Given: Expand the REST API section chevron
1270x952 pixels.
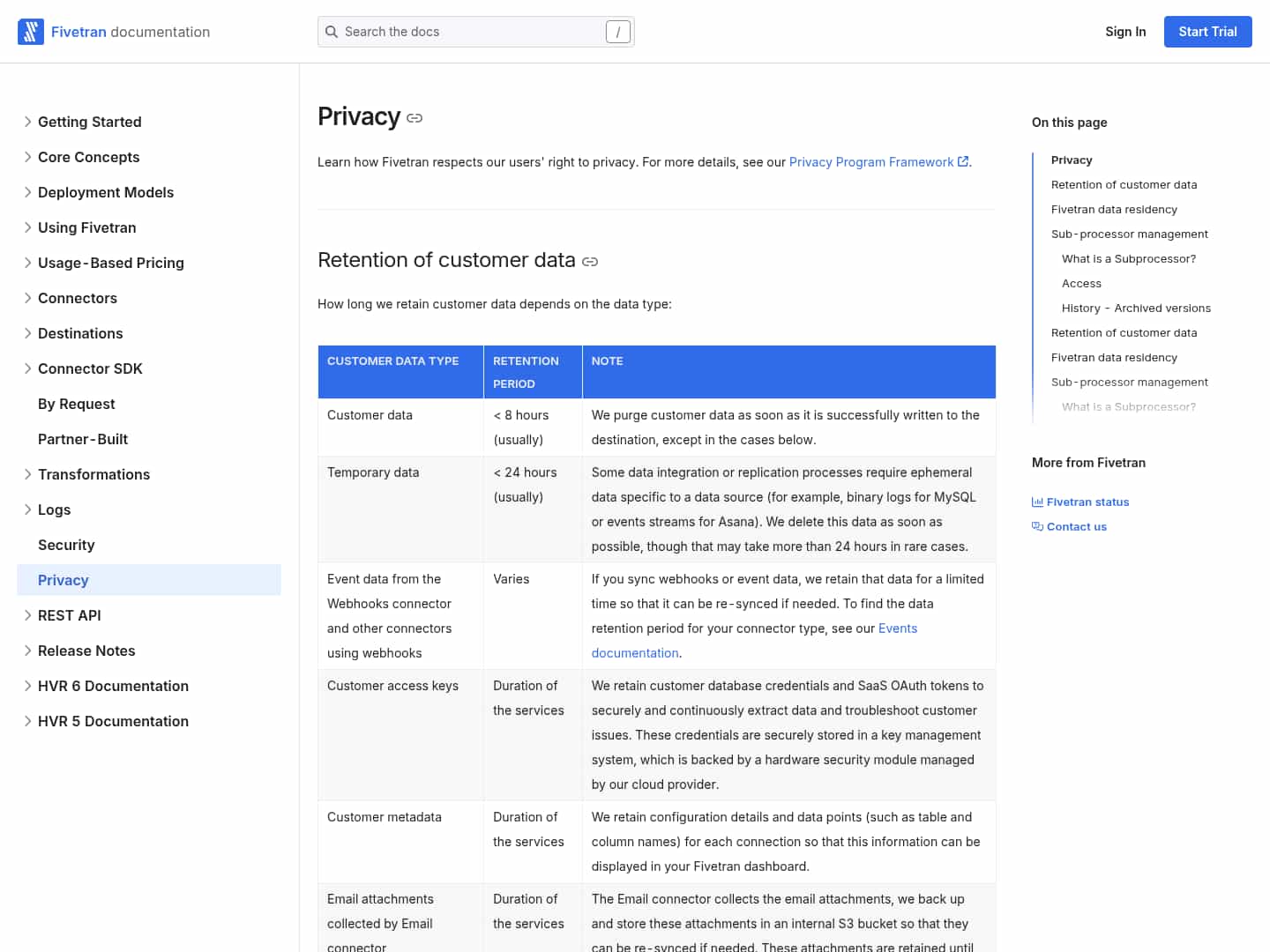Looking at the screenshot, I should point(28,615).
